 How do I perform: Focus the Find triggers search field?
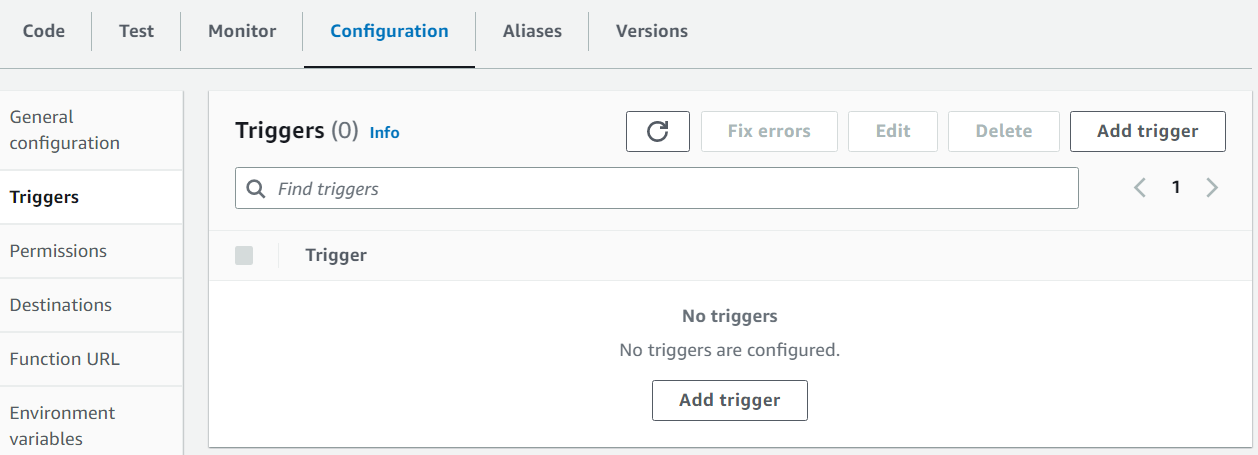[670, 188]
